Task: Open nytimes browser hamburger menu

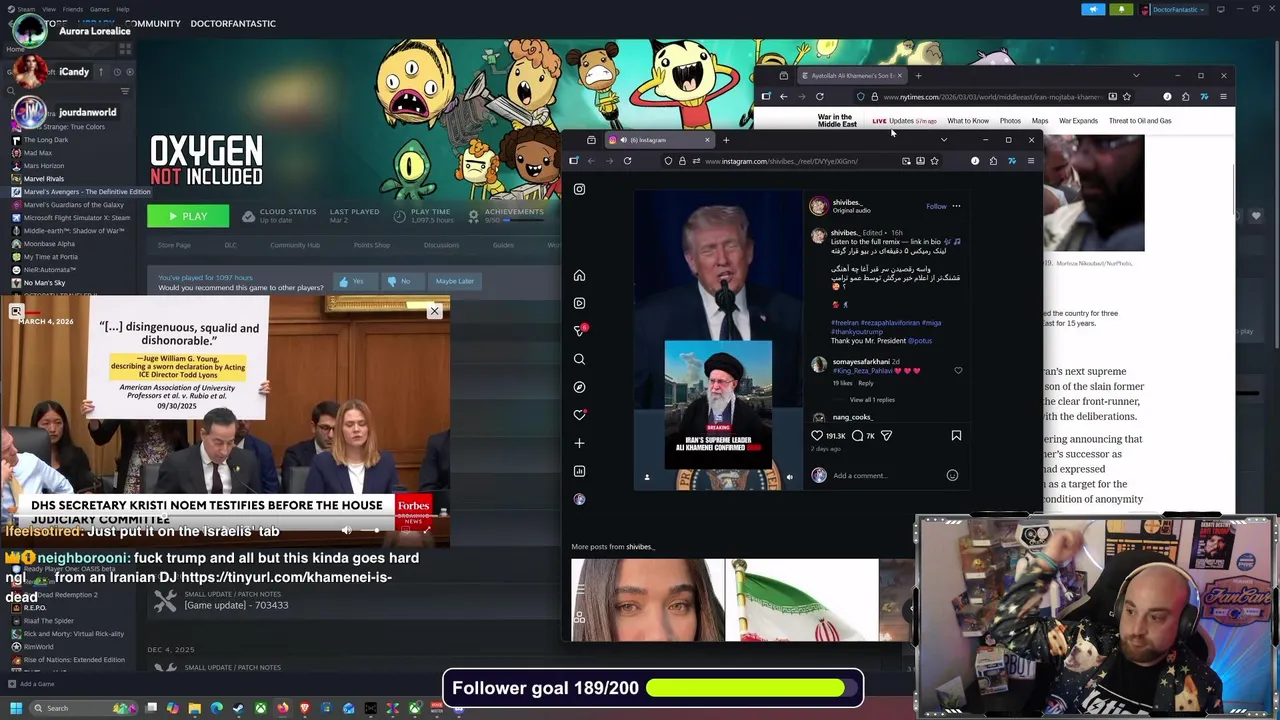Action: pos(1222,97)
